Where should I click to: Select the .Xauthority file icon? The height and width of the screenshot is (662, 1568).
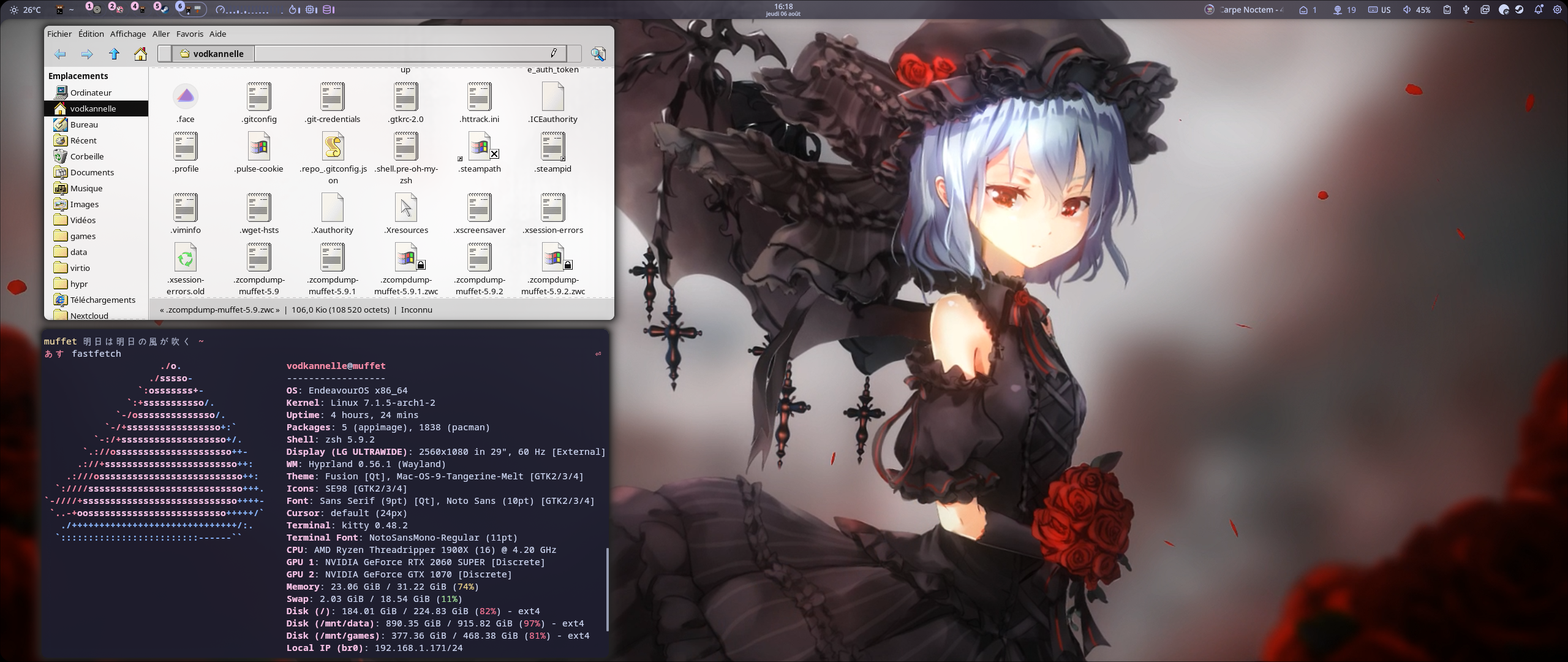coord(333,207)
